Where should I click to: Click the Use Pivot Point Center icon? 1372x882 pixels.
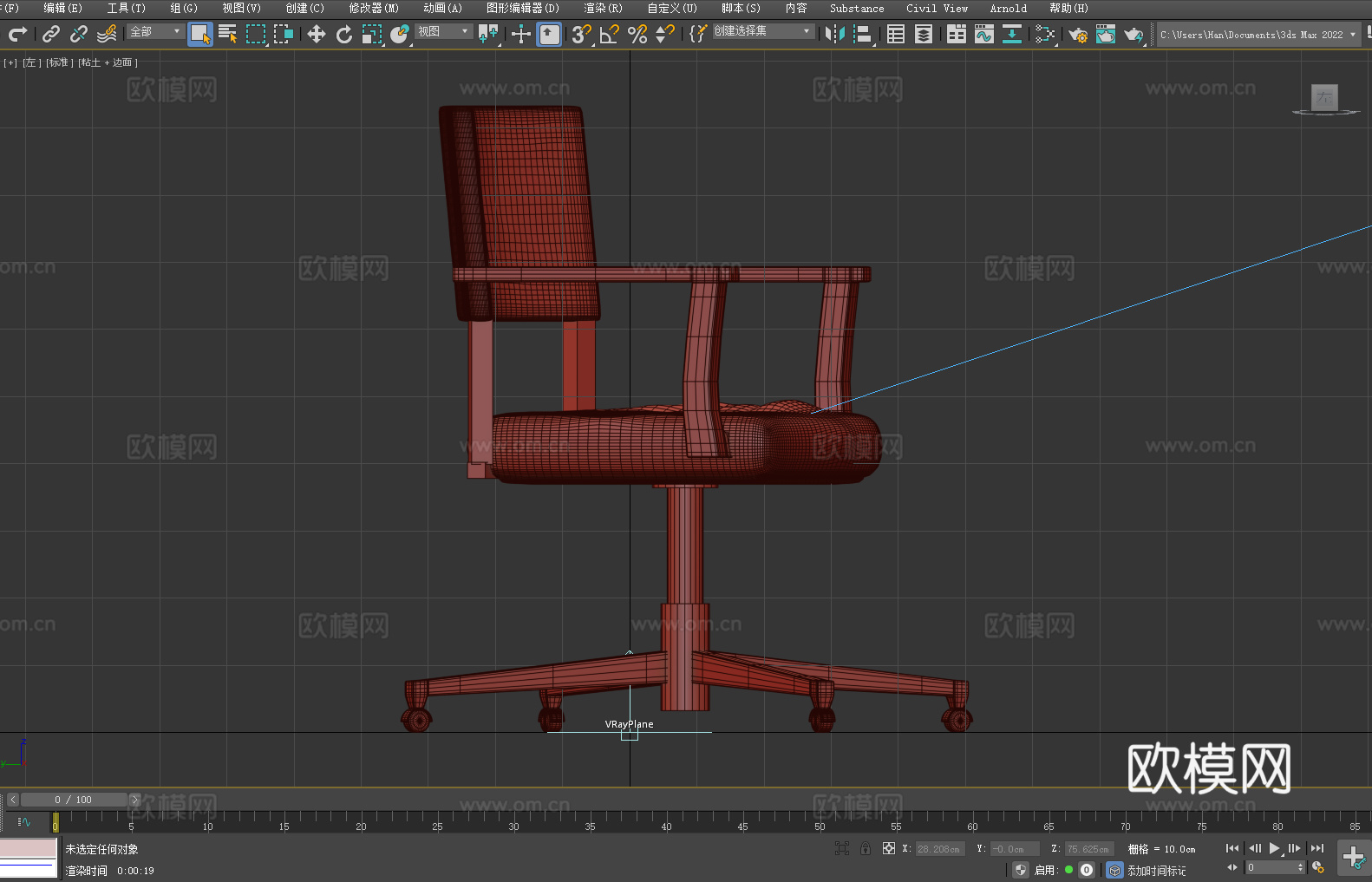[x=488, y=34]
